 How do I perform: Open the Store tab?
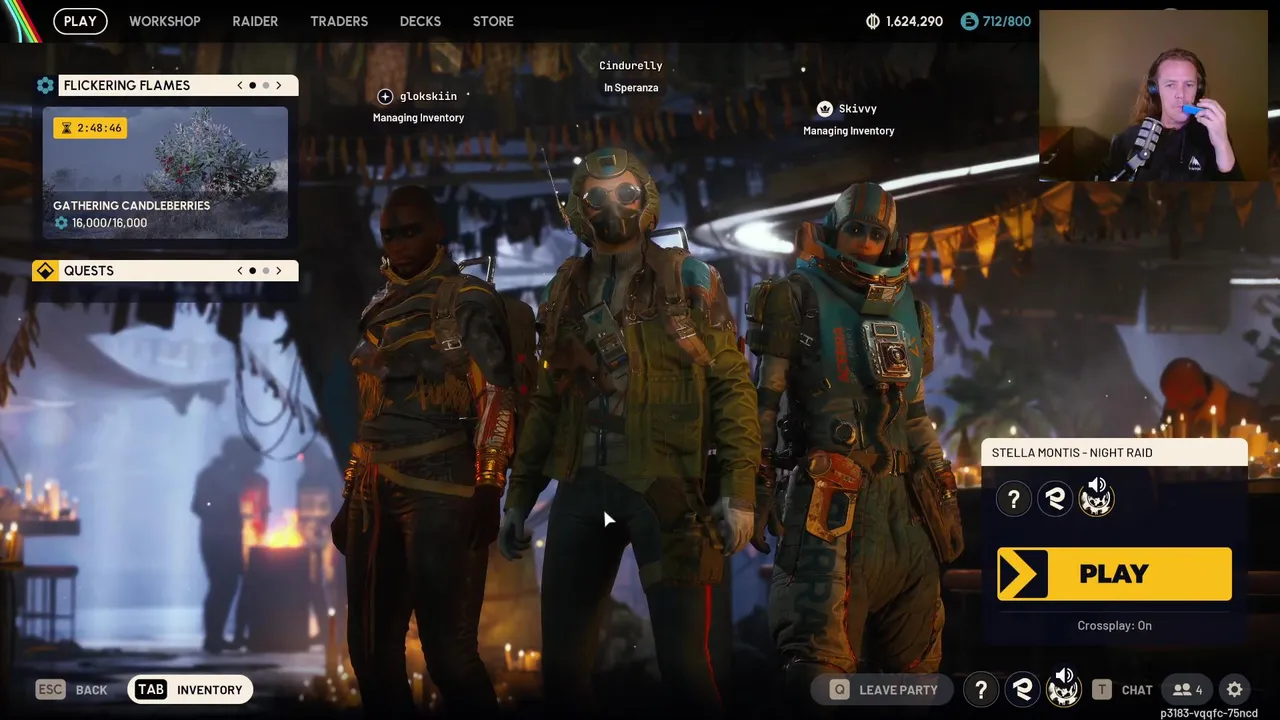[x=493, y=21]
